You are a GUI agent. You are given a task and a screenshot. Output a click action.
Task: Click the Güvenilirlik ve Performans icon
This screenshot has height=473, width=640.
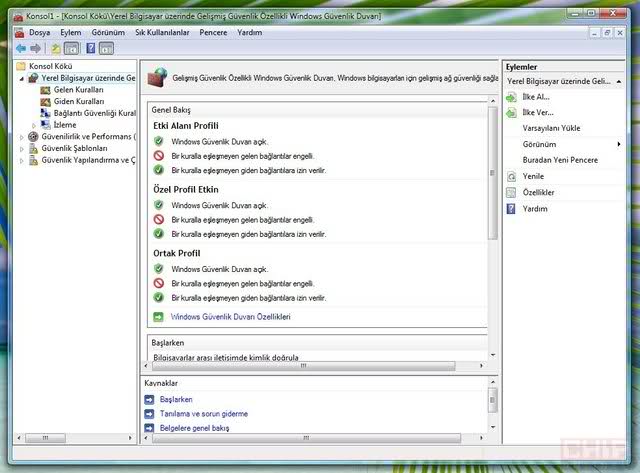point(33,137)
